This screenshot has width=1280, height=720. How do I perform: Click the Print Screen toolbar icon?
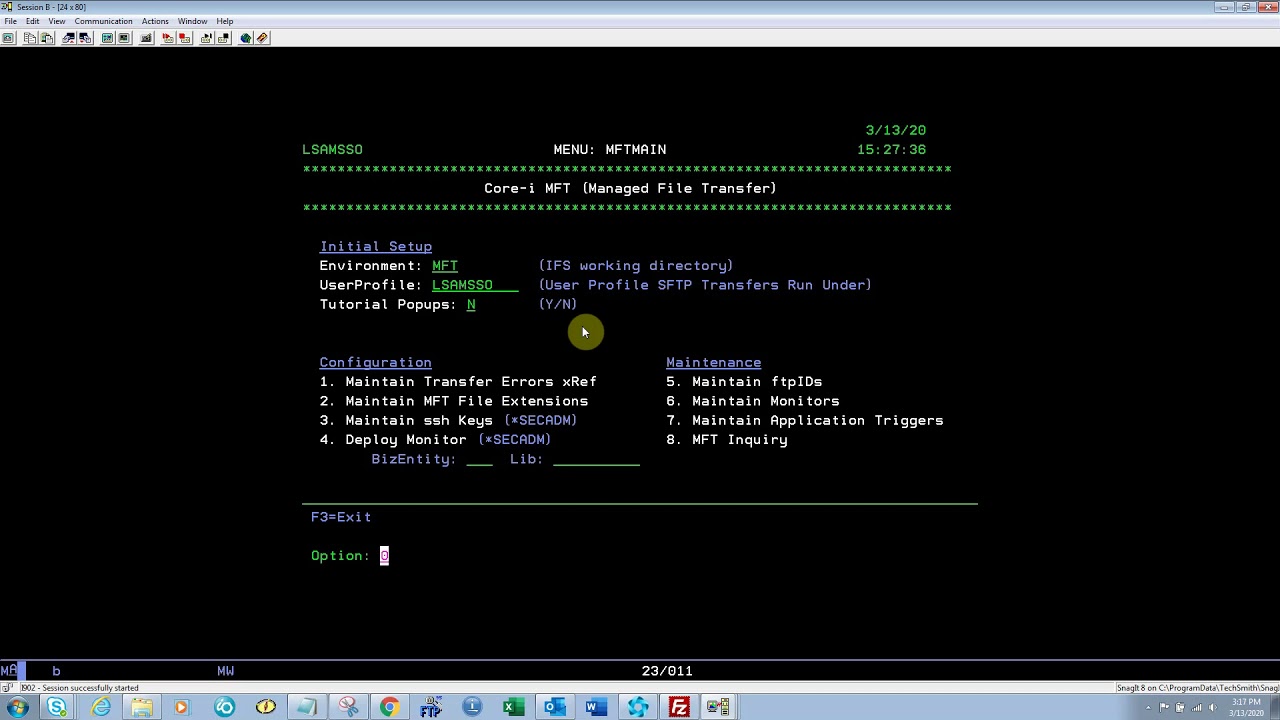coord(8,38)
